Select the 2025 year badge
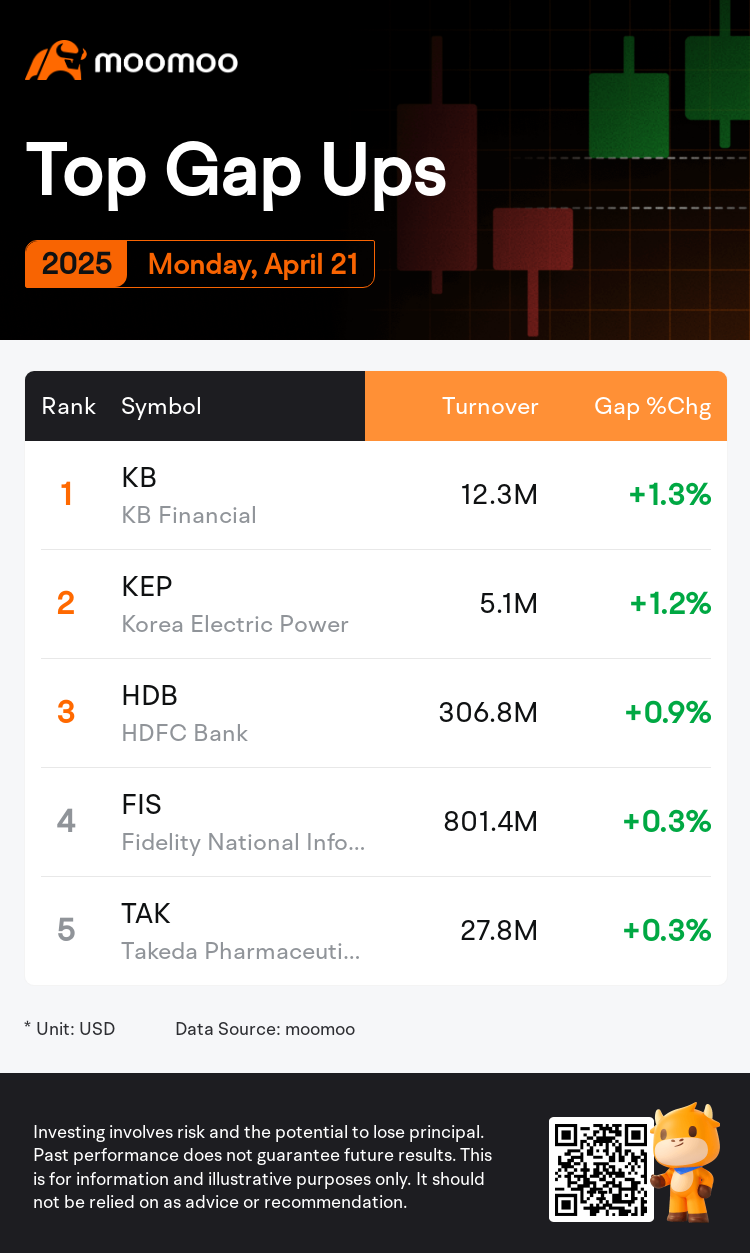The width and height of the screenshot is (750, 1253). [x=76, y=264]
